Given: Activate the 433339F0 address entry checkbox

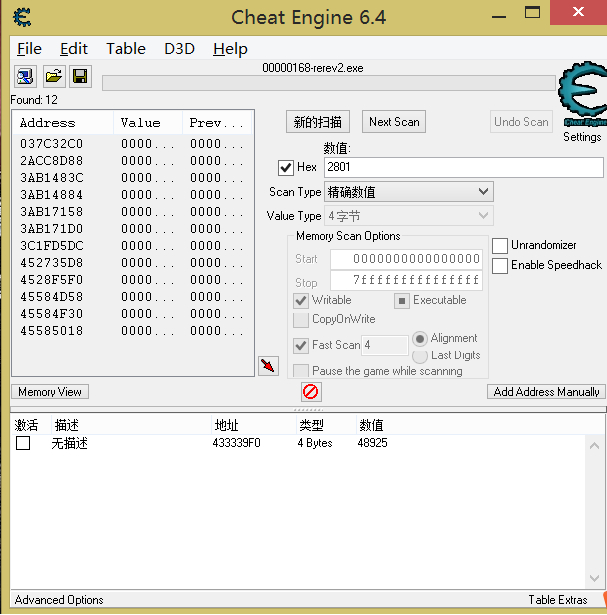Looking at the screenshot, I should coord(23,443).
